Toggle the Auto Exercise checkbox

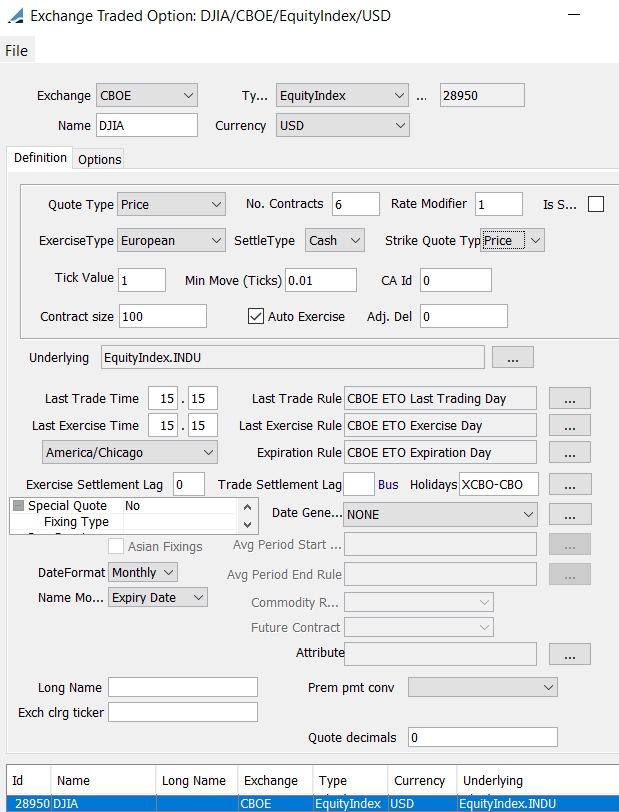[x=256, y=316]
